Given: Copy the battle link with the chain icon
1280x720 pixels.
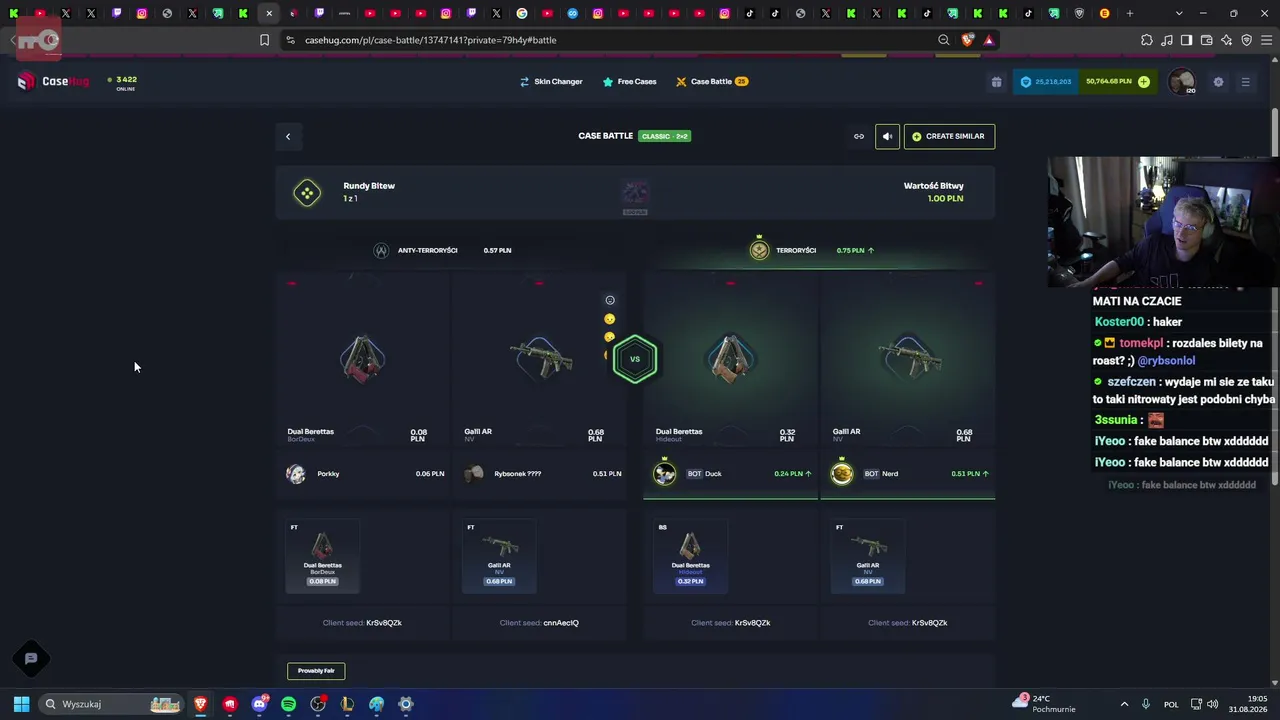Looking at the screenshot, I should tap(858, 136).
